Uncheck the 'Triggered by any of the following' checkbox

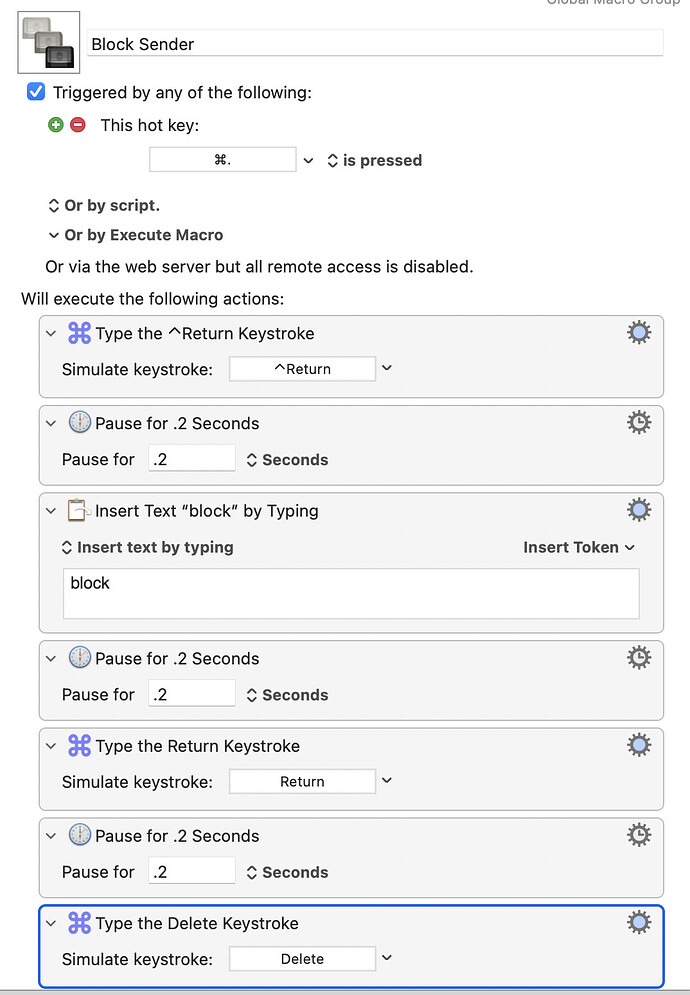pyautogui.click(x=36, y=92)
